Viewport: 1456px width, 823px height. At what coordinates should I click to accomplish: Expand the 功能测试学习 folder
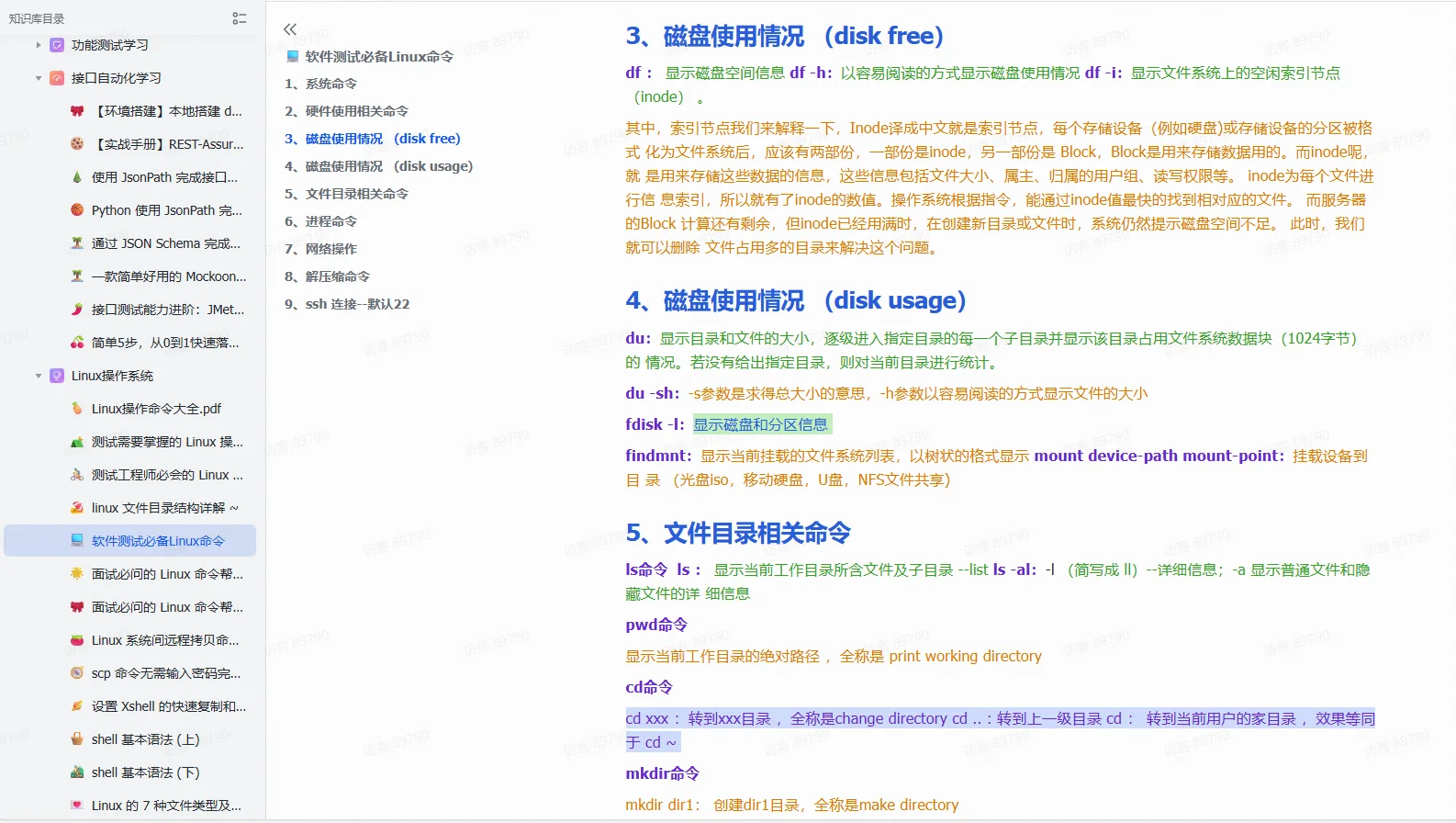click(x=38, y=45)
